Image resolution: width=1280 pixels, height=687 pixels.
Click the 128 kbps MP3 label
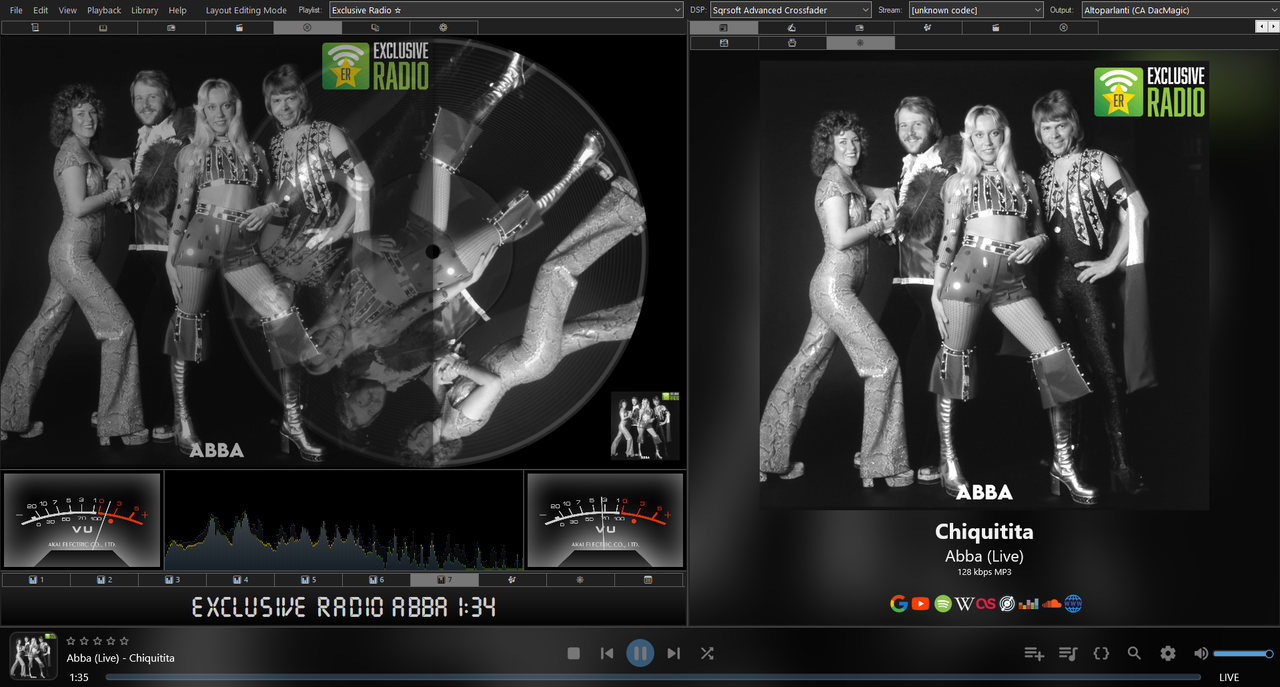[x=984, y=573]
